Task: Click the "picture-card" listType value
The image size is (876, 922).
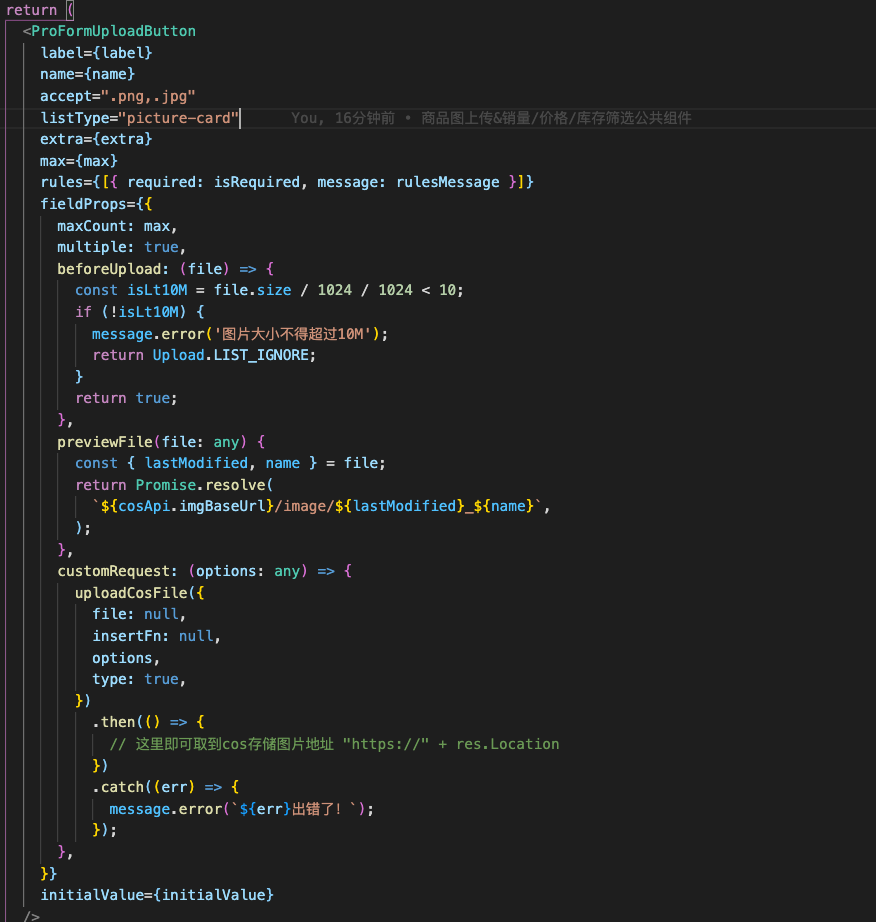Action: [179, 118]
